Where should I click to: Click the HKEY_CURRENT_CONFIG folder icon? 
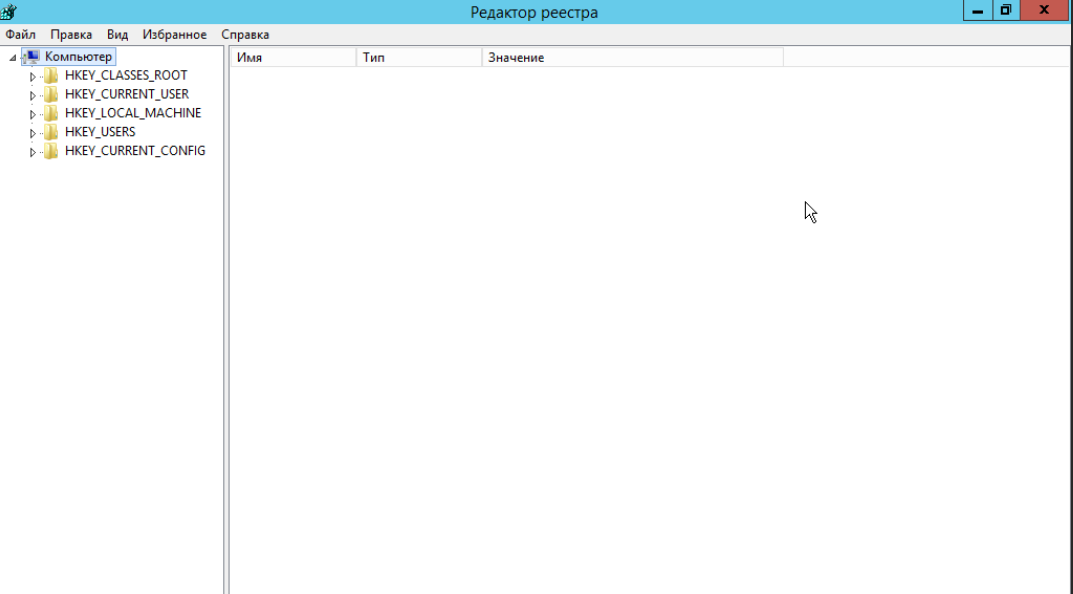click(51, 151)
